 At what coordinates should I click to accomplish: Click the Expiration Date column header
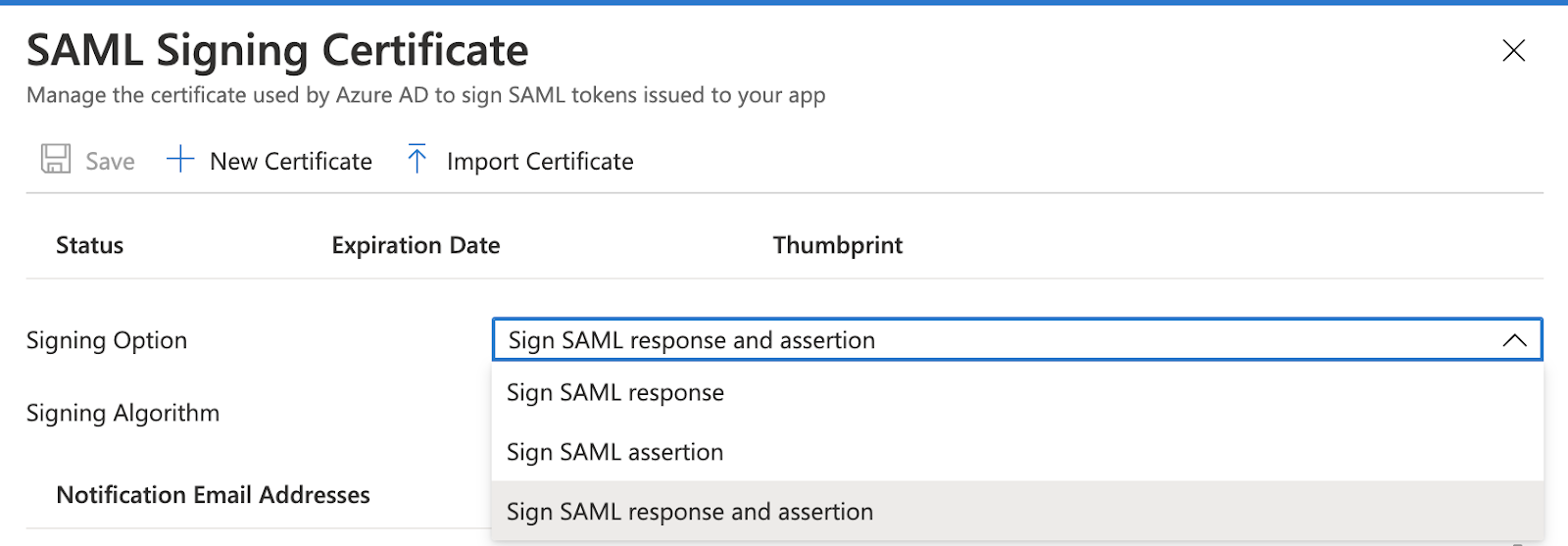coord(416,245)
